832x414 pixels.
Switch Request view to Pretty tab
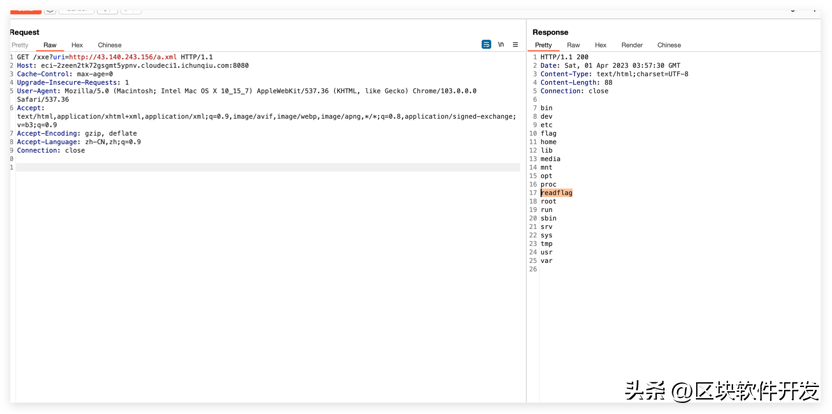[20, 45]
